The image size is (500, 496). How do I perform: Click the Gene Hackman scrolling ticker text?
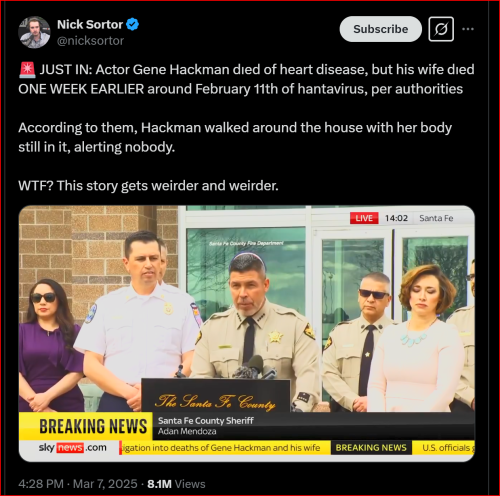point(221,448)
